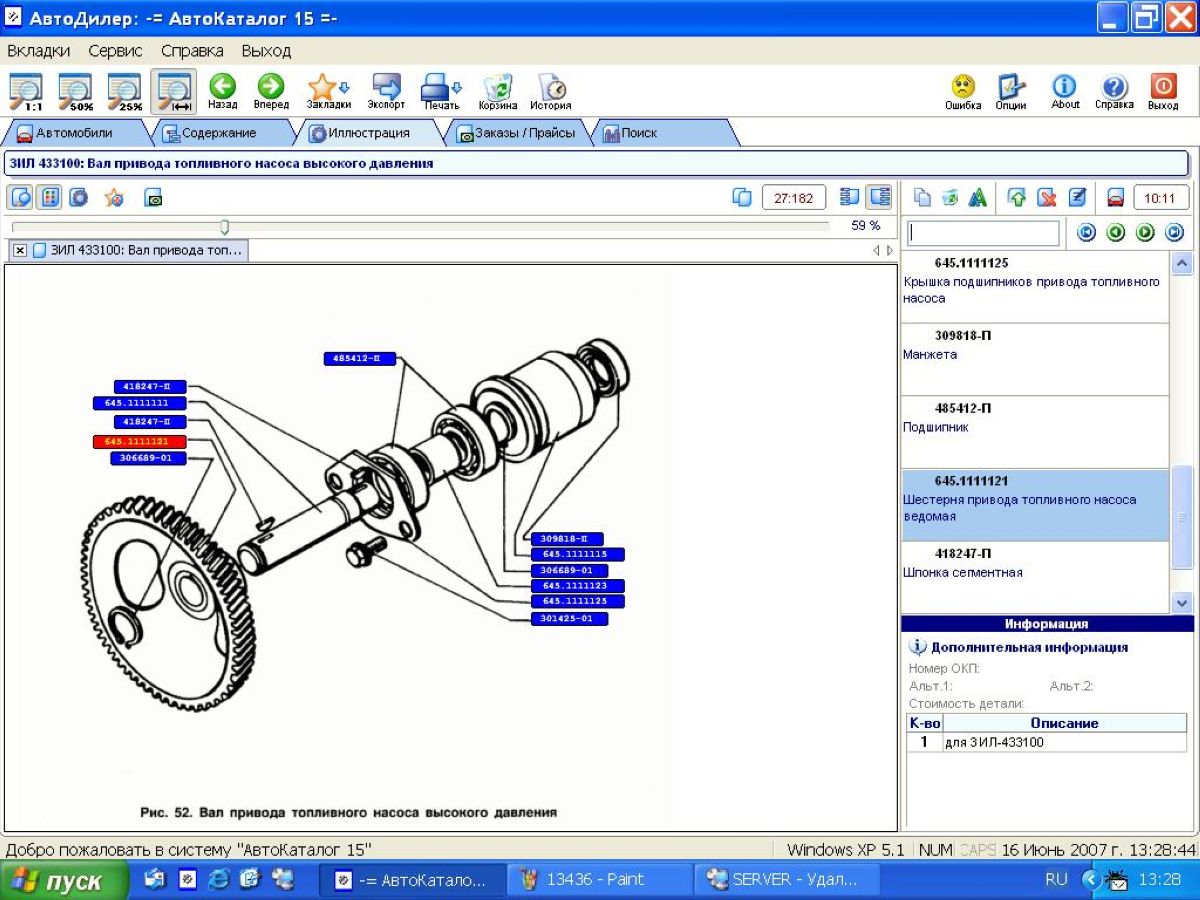
Task: Click the star bookmark illustration icon
Action: click(114, 198)
